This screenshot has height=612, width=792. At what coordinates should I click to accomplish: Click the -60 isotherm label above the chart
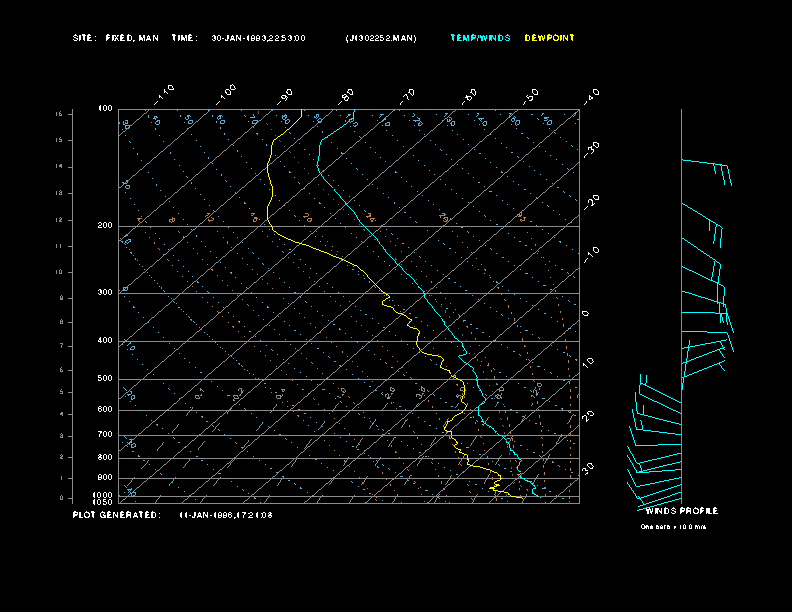(x=469, y=96)
